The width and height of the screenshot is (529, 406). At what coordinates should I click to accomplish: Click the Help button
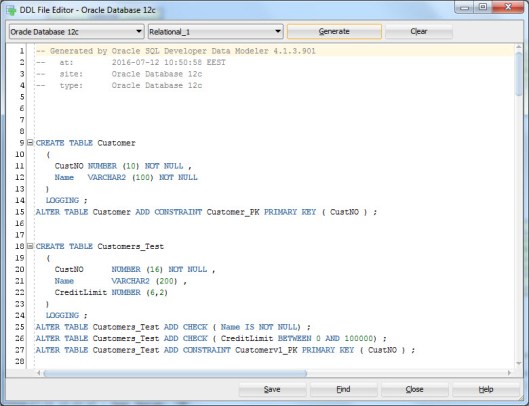click(486, 389)
